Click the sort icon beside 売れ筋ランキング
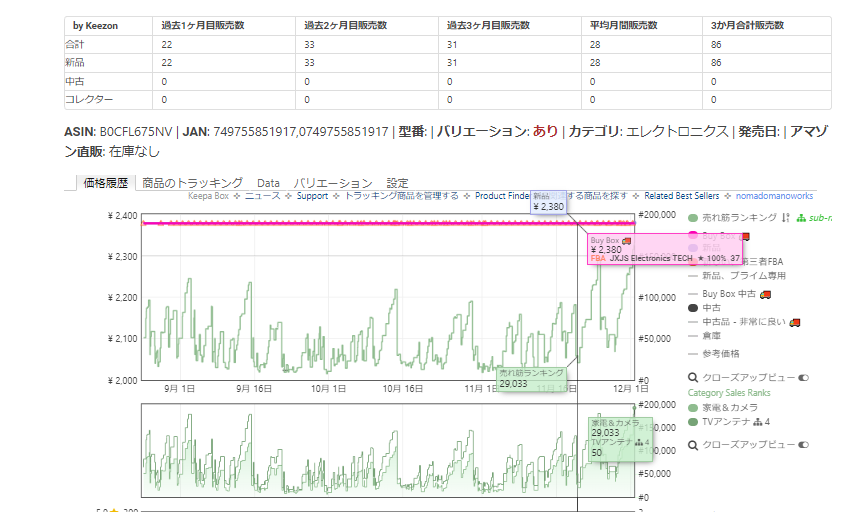 786,217
